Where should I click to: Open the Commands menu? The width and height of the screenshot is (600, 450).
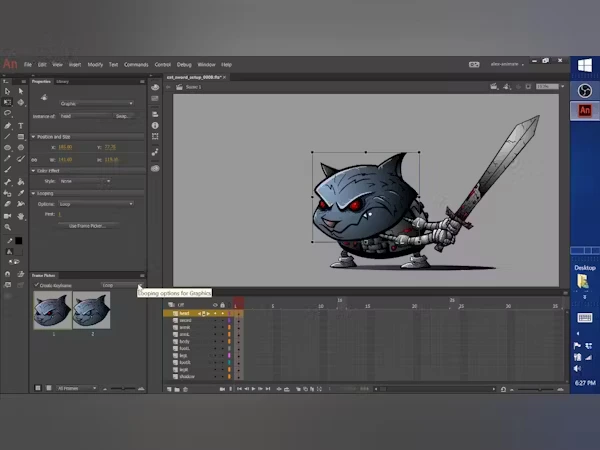pos(136,65)
